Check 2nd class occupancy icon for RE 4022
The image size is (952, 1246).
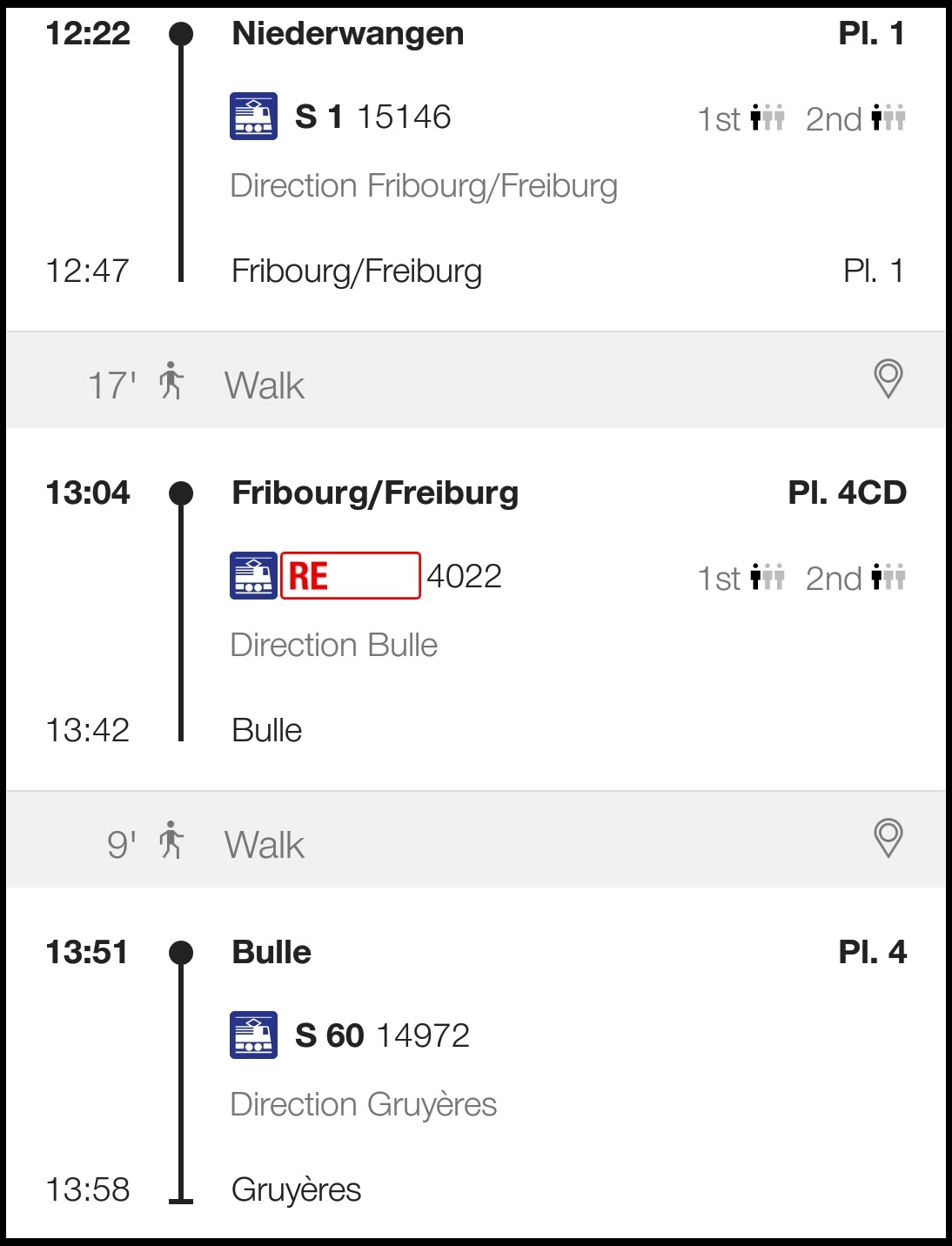[888, 577]
